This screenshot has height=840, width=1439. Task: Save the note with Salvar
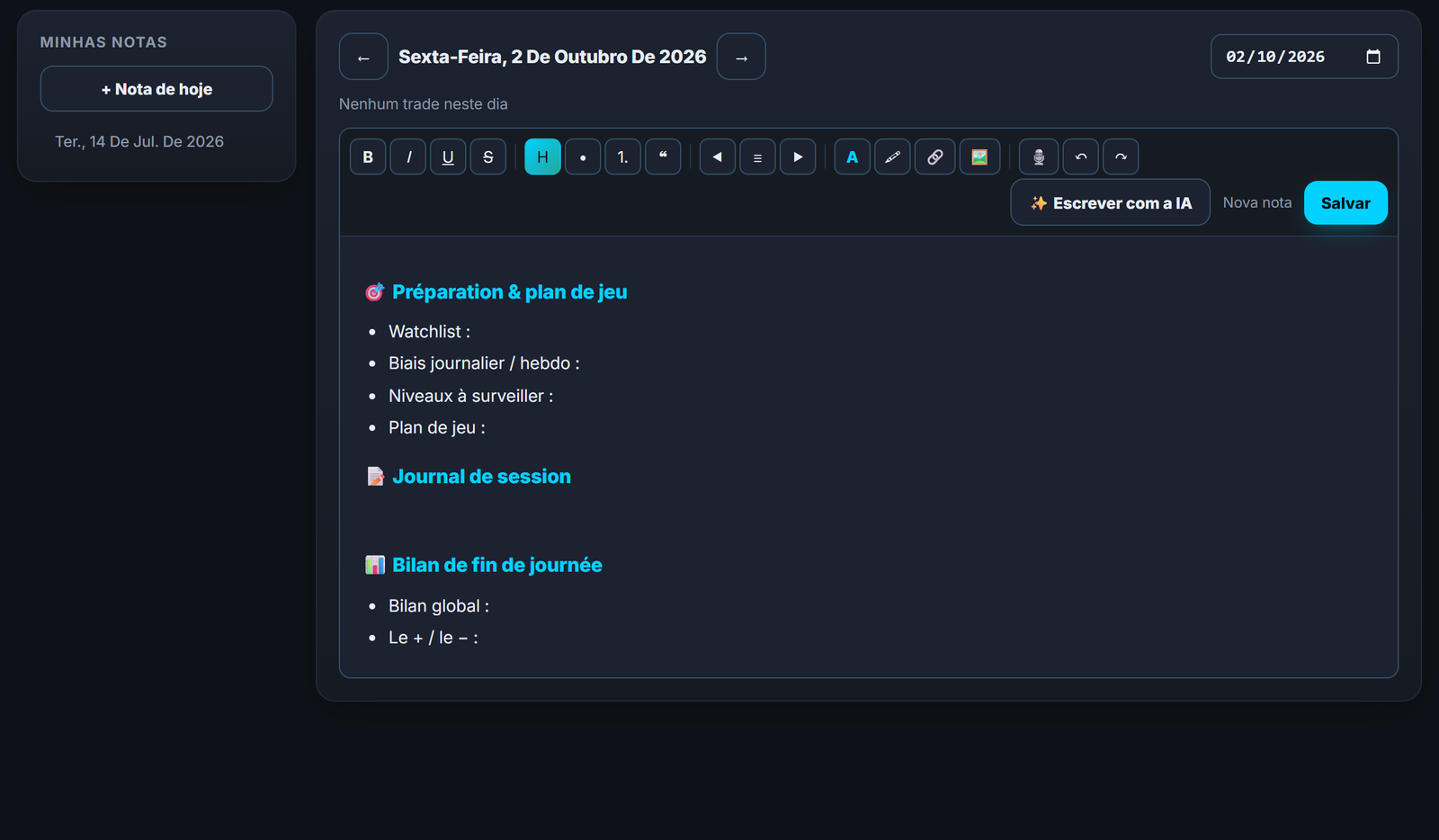[x=1345, y=202]
